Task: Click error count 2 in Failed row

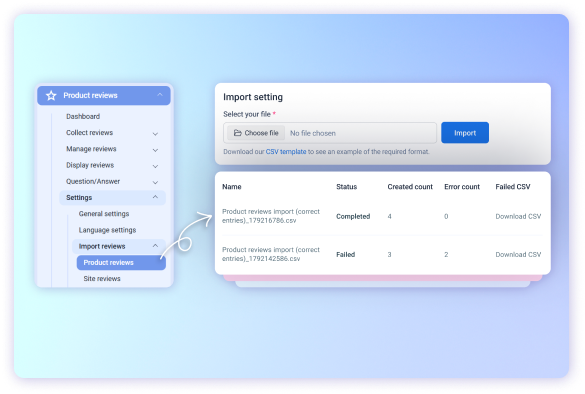Action: (x=446, y=254)
